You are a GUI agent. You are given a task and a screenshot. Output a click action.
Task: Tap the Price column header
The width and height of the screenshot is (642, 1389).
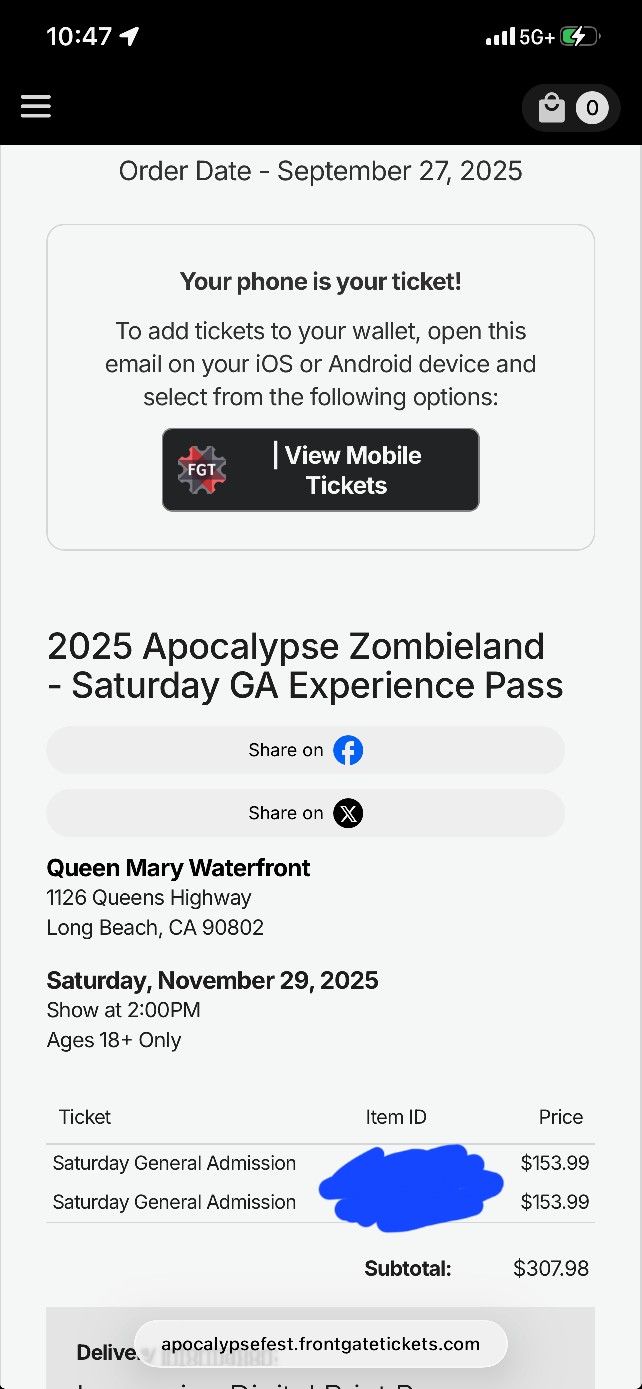pyautogui.click(x=560, y=1117)
